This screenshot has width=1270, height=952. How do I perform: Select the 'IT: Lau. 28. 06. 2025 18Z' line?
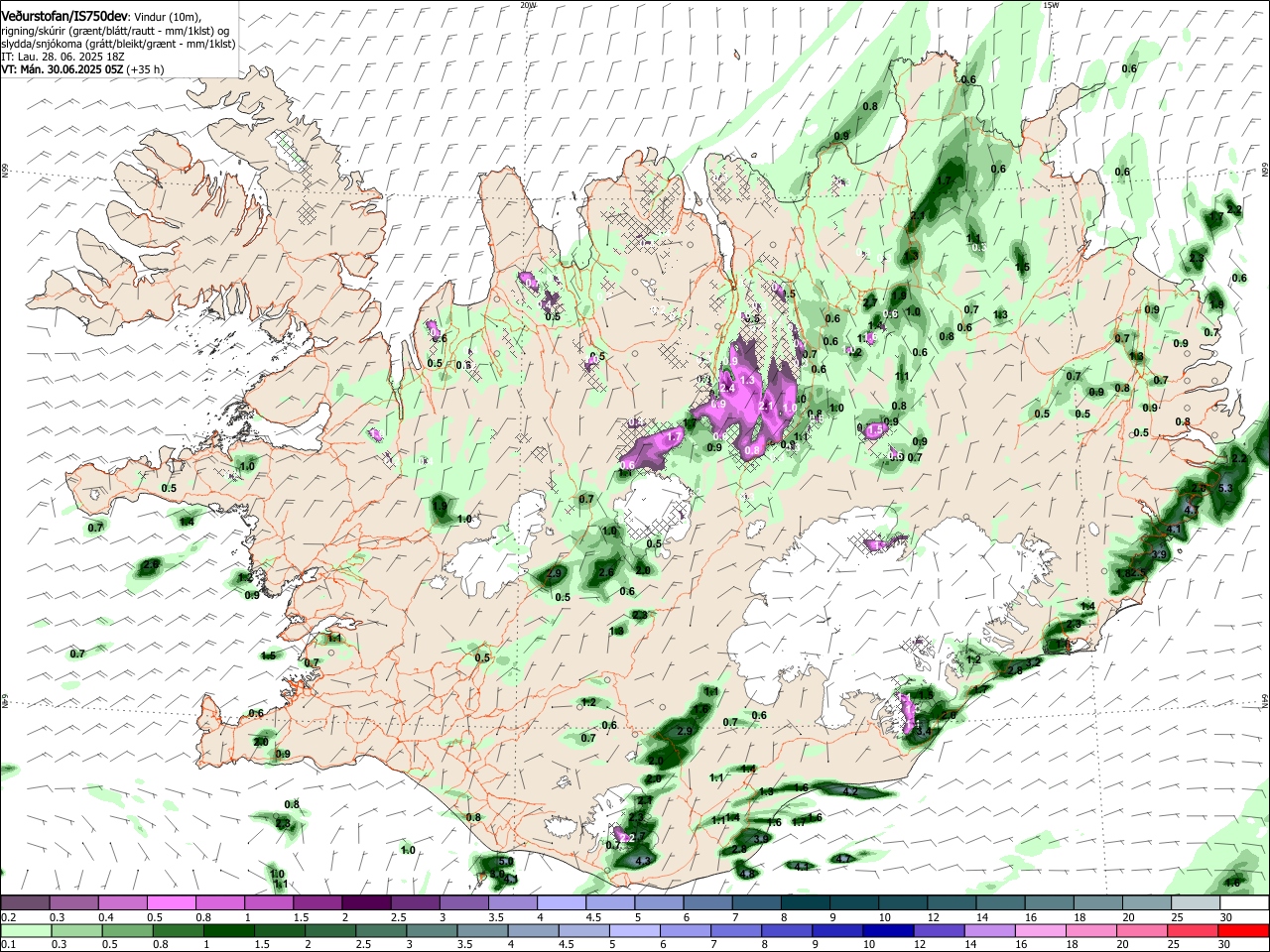pos(62,57)
